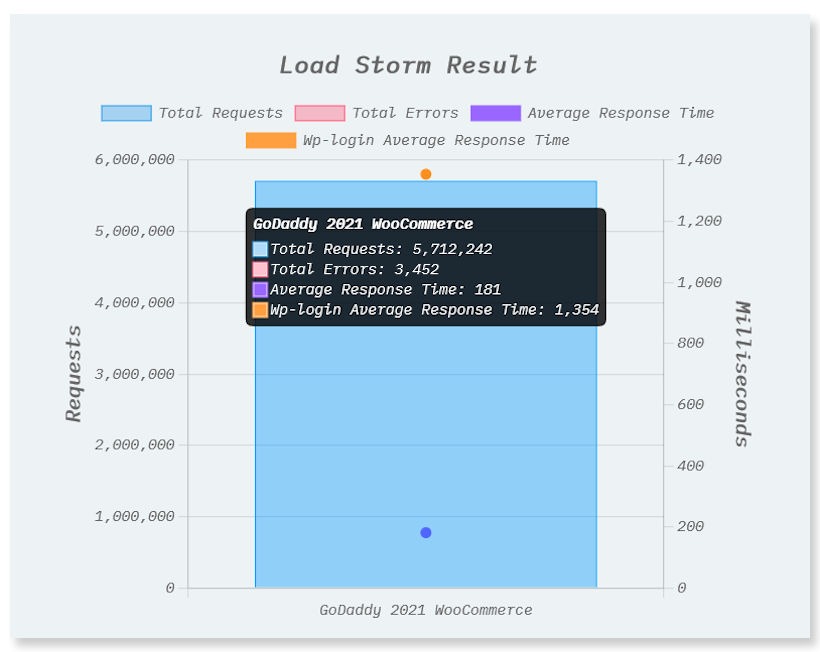Click the blue-purple Average Response Time point

426,533
